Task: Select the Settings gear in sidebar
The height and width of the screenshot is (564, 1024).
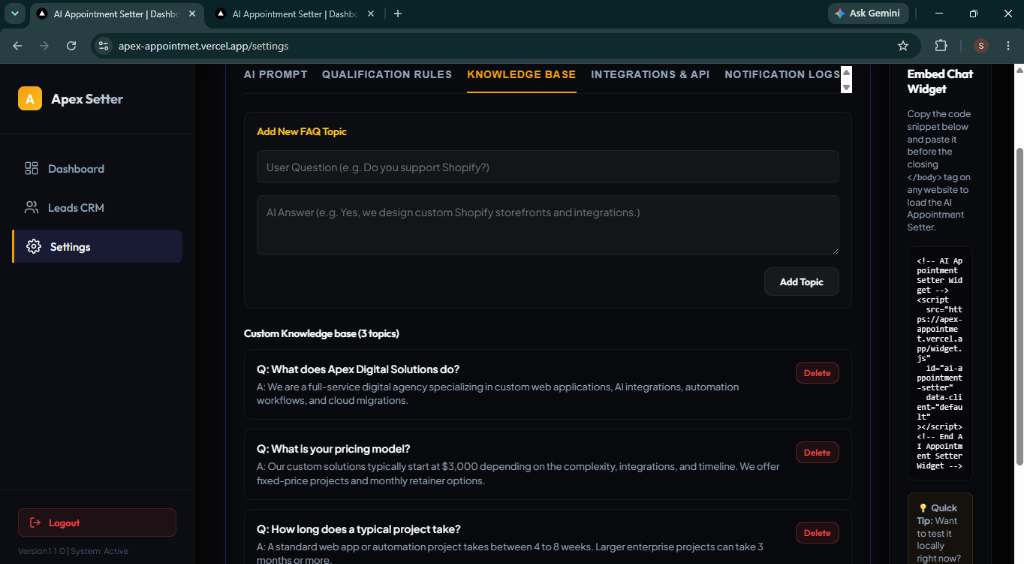Action: click(x=33, y=247)
